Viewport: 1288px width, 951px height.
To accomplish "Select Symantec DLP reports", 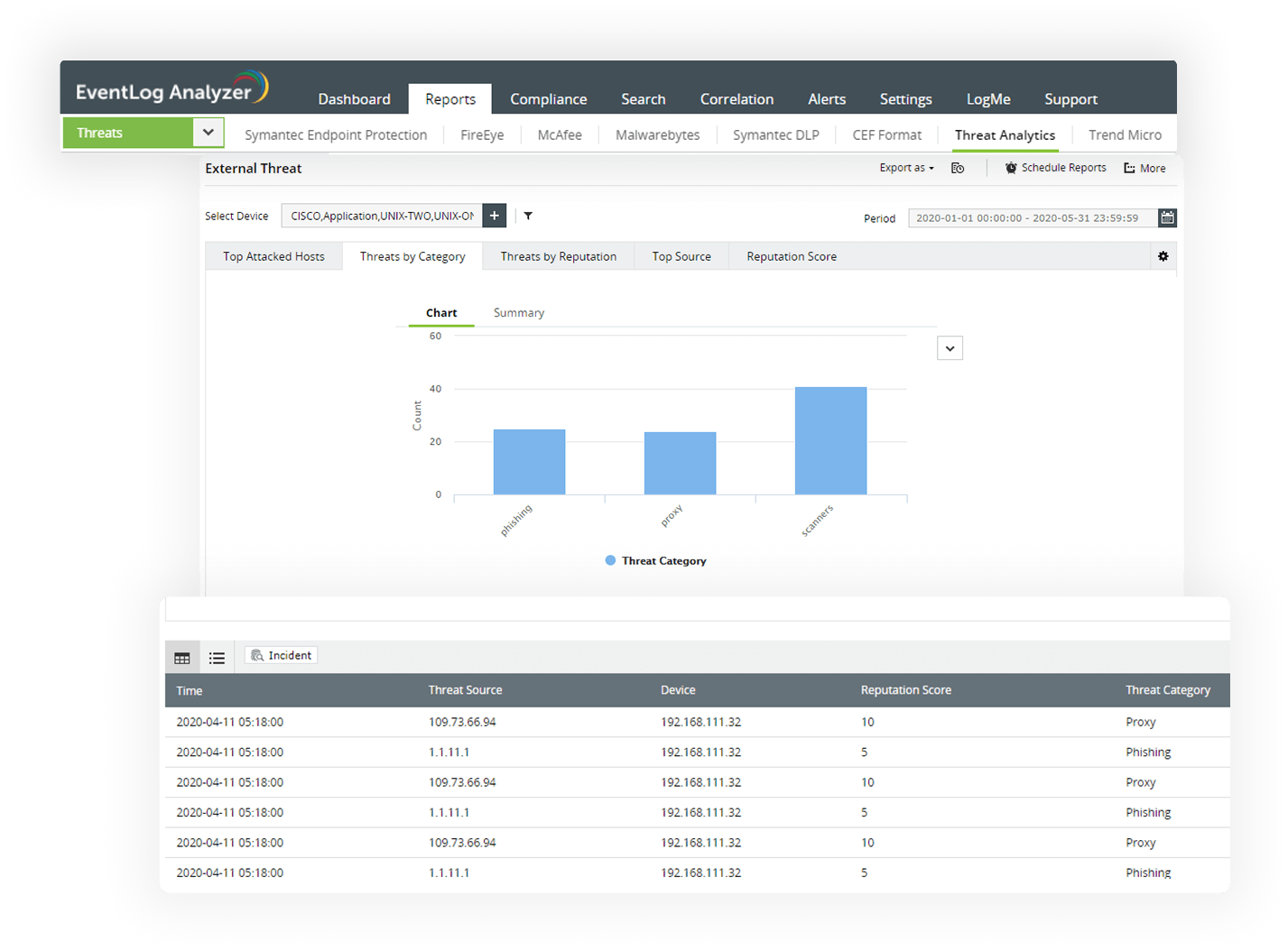I will tap(775, 135).
